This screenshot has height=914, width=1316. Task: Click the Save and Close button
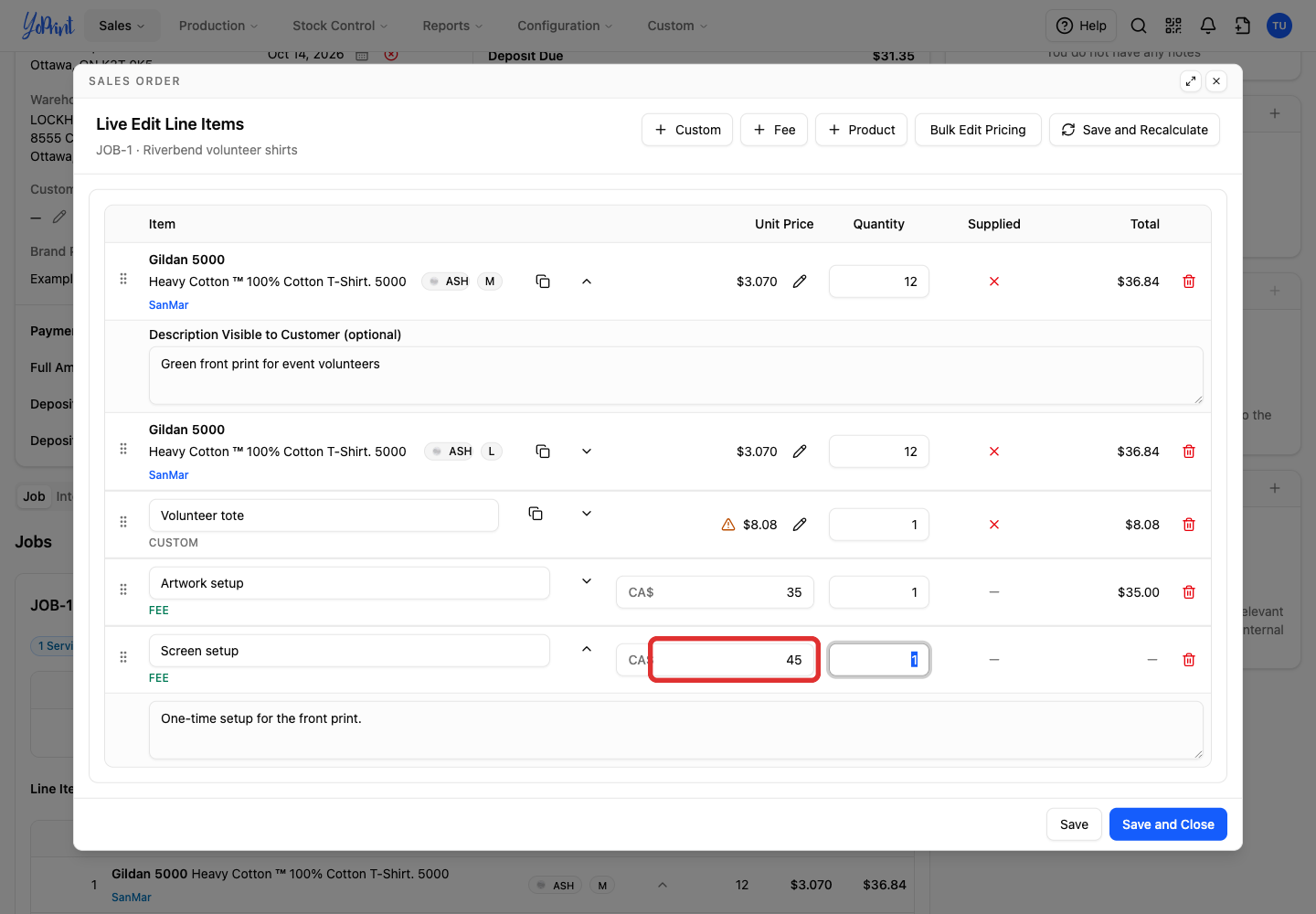point(1168,824)
